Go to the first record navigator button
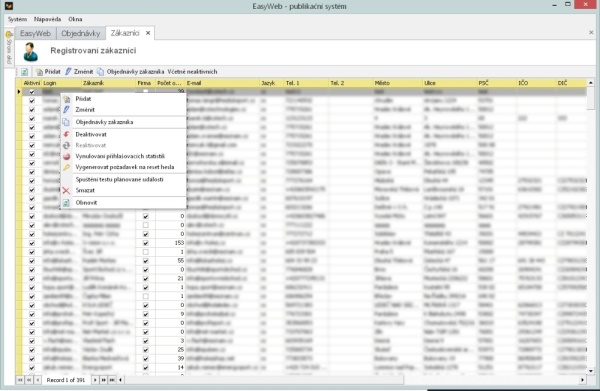This screenshot has height=391, width=600. tap(20, 380)
